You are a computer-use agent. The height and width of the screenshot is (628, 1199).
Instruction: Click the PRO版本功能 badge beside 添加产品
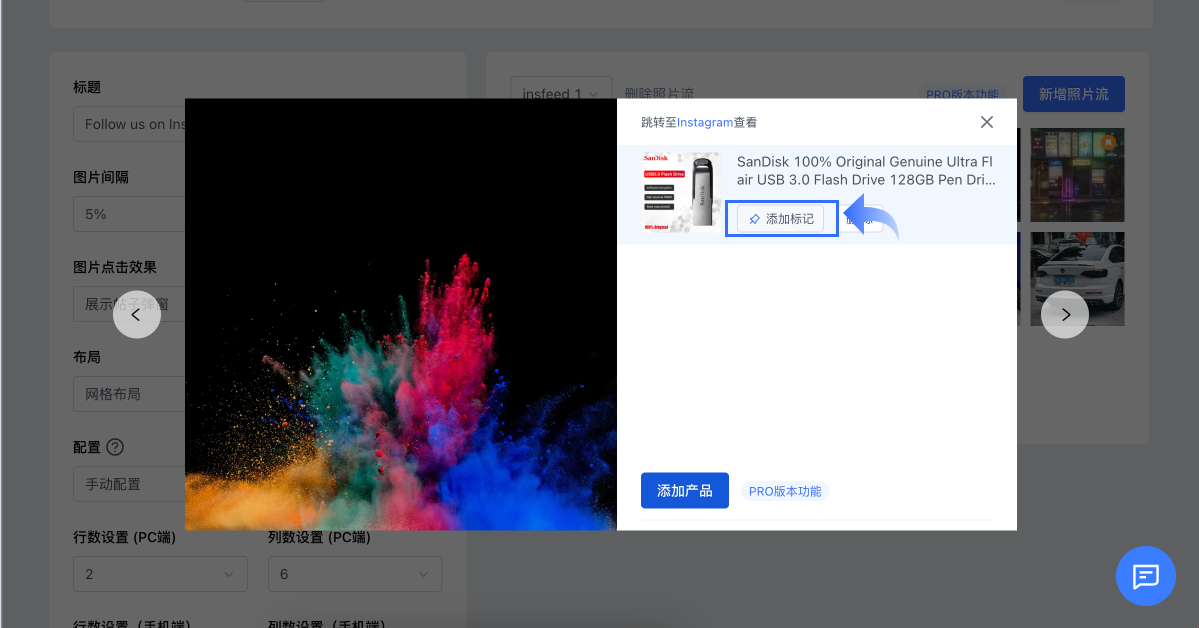(x=785, y=491)
